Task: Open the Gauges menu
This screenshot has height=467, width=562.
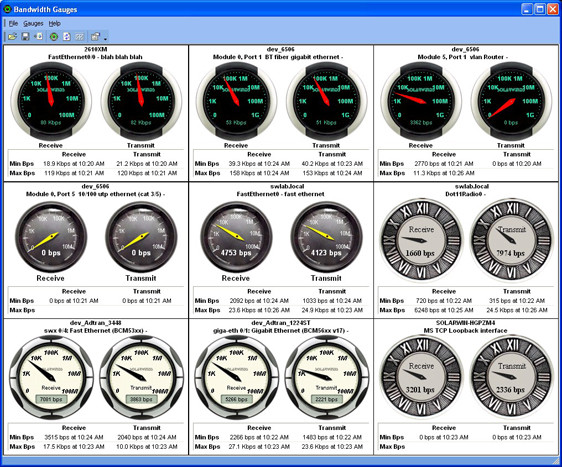Action: [x=33, y=23]
